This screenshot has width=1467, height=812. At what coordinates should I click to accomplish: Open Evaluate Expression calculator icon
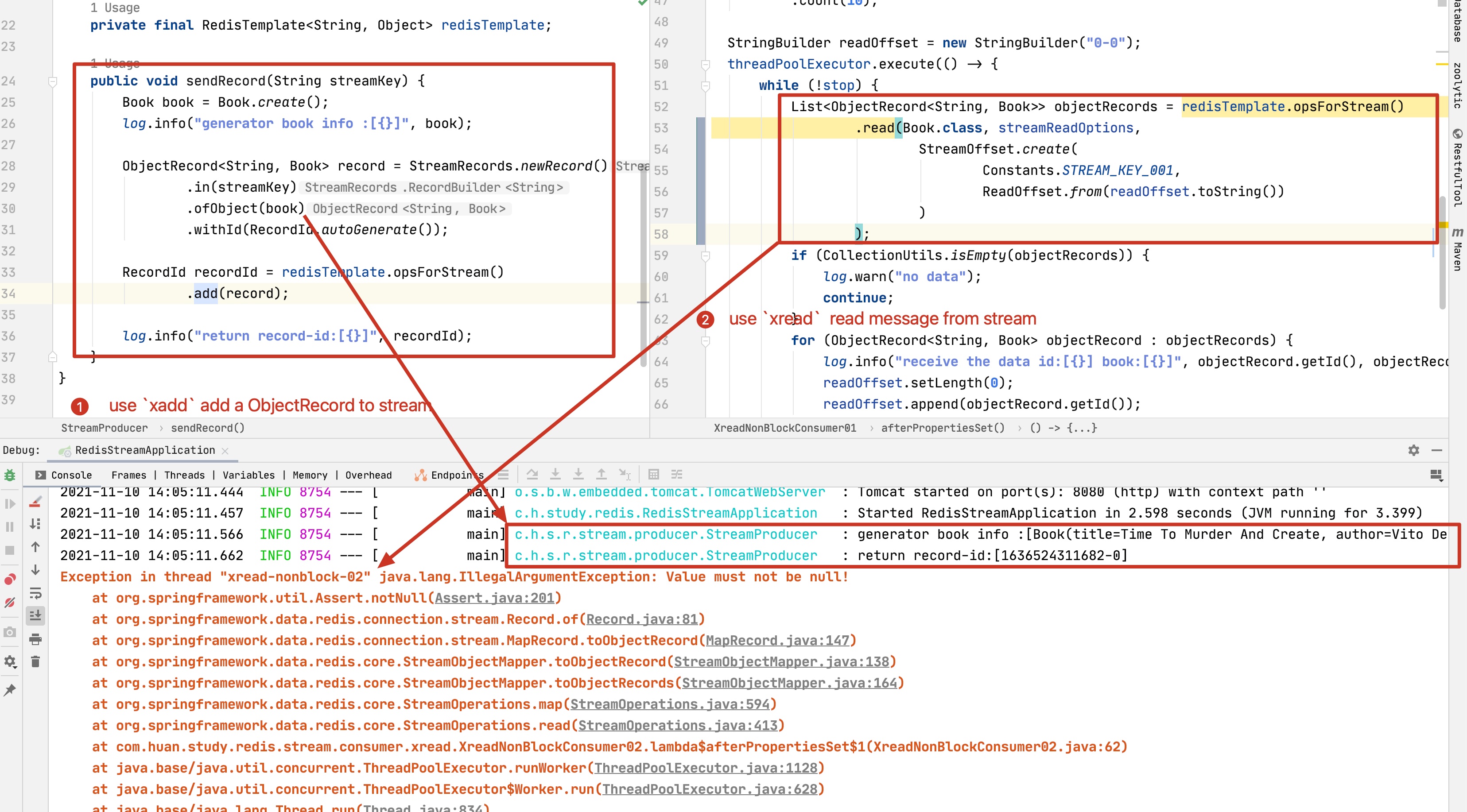(x=653, y=474)
